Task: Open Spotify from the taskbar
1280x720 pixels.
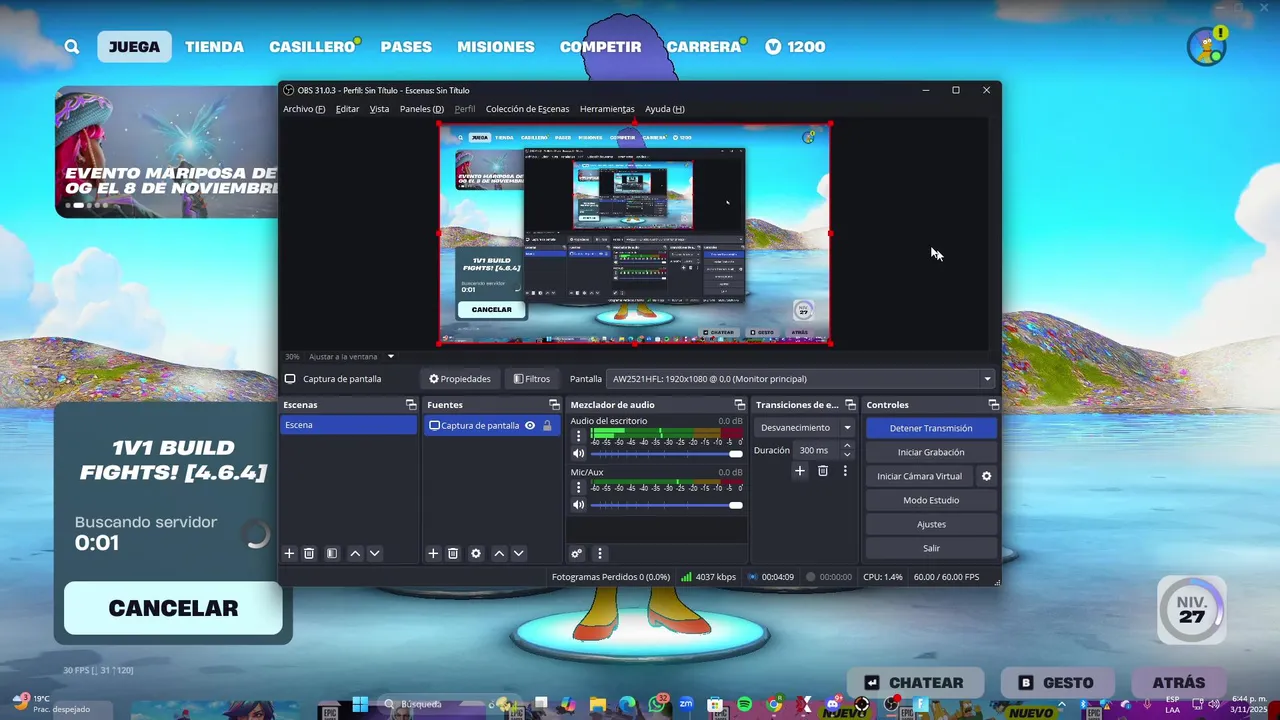Action: tap(745, 704)
